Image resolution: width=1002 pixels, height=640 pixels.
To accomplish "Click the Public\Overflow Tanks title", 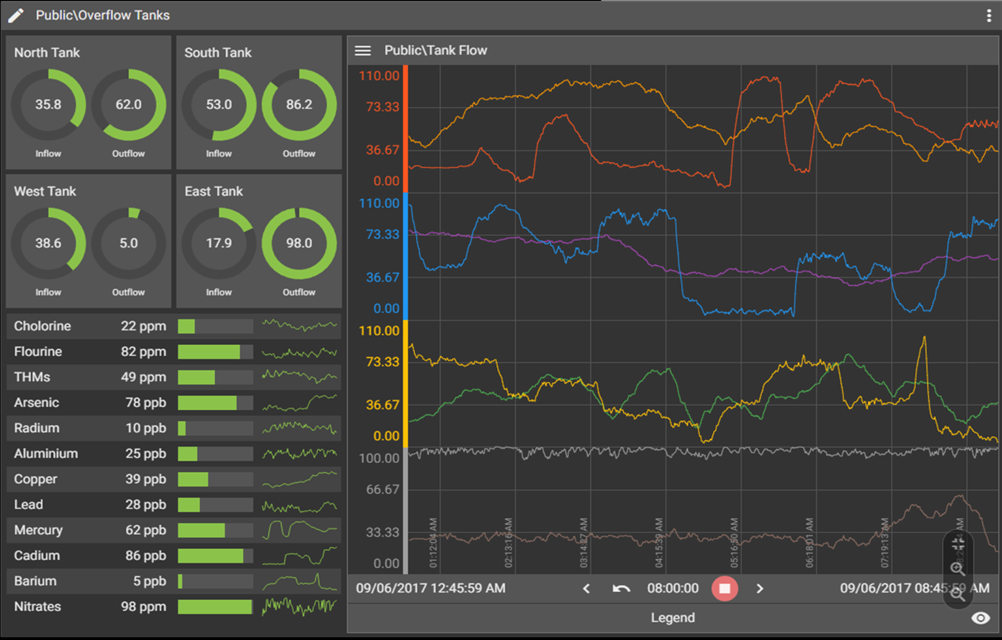I will point(103,15).
